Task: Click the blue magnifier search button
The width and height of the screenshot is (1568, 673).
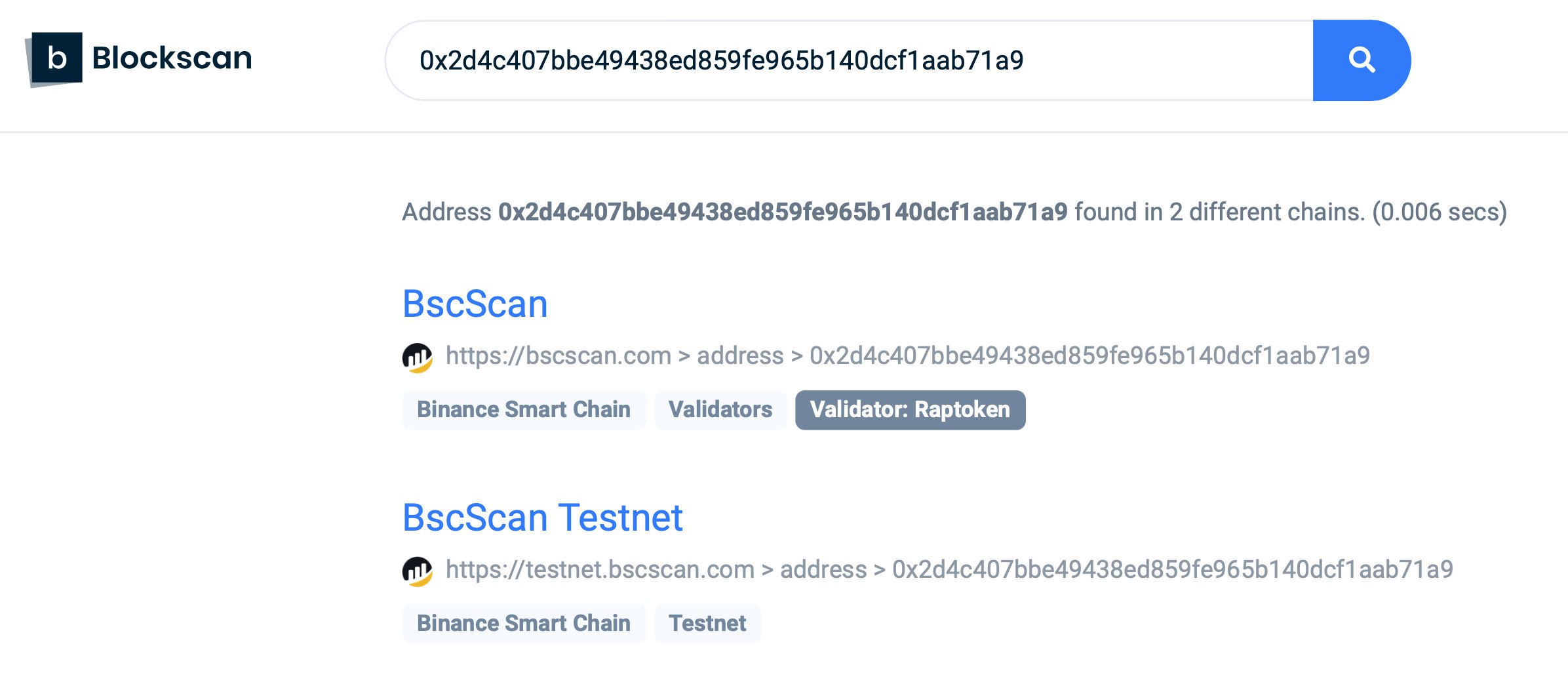Action: click(x=1362, y=60)
